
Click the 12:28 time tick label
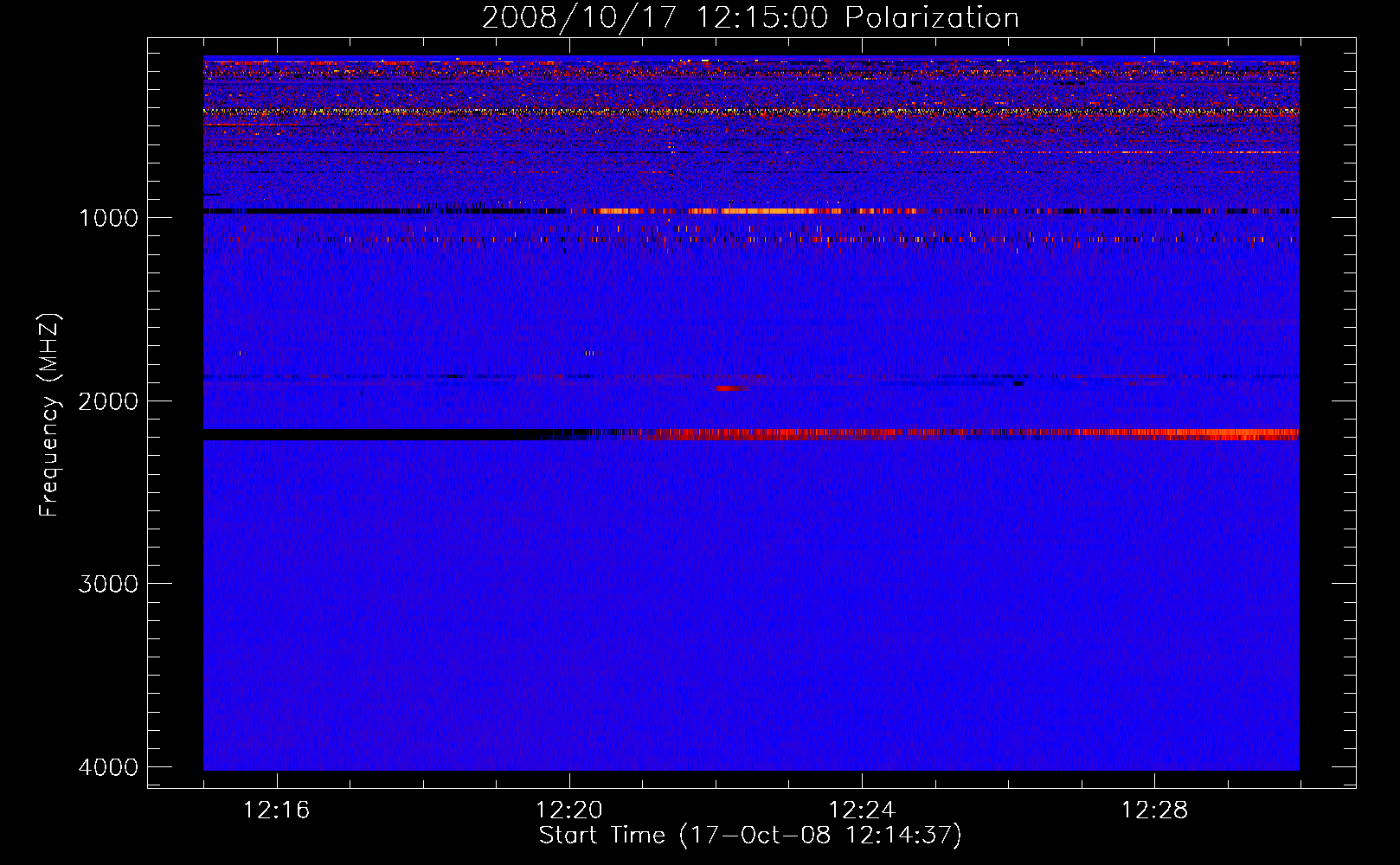[1154, 811]
